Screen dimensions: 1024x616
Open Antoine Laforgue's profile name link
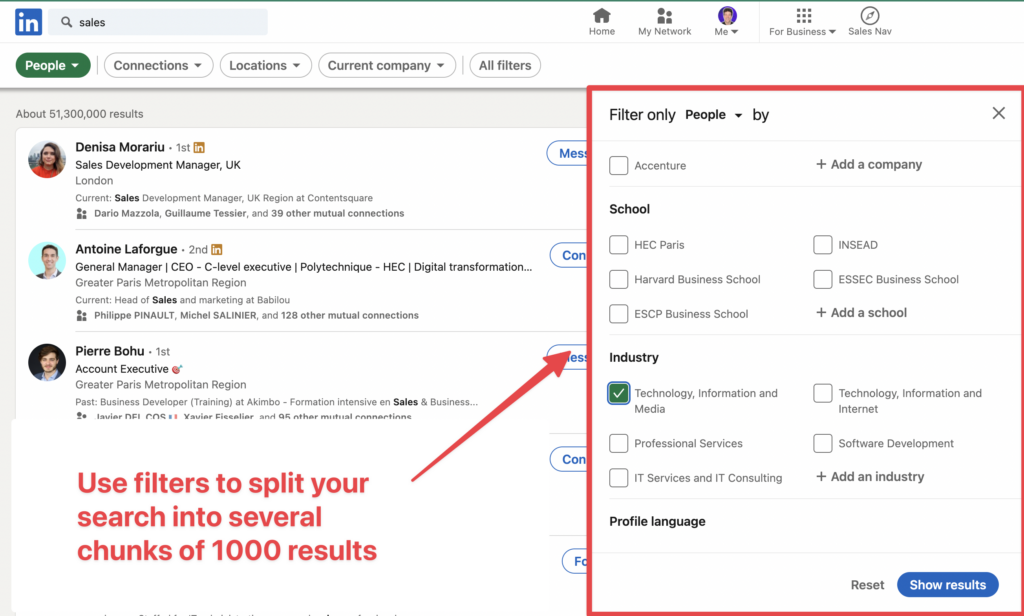(x=126, y=249)
